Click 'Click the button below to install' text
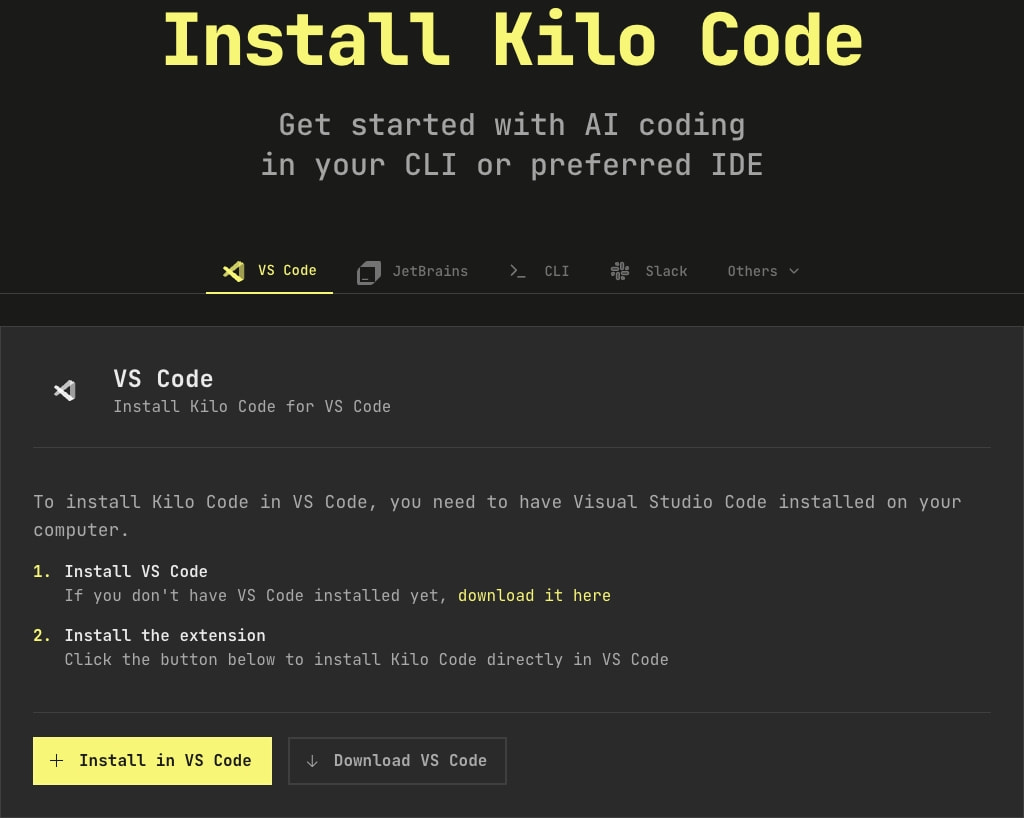Image resolution: width=1024 pixels, height=818 pixels. pos(366,659)
